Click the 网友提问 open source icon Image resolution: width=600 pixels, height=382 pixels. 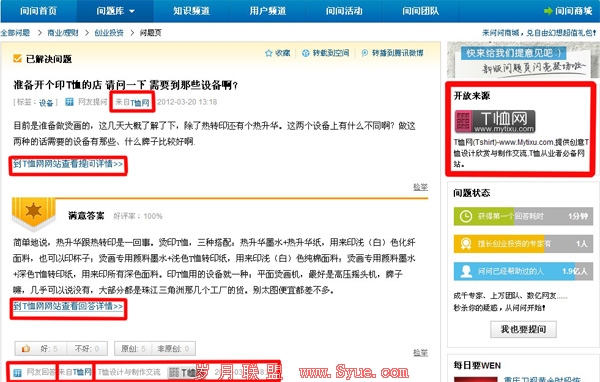tap(70, 102)
